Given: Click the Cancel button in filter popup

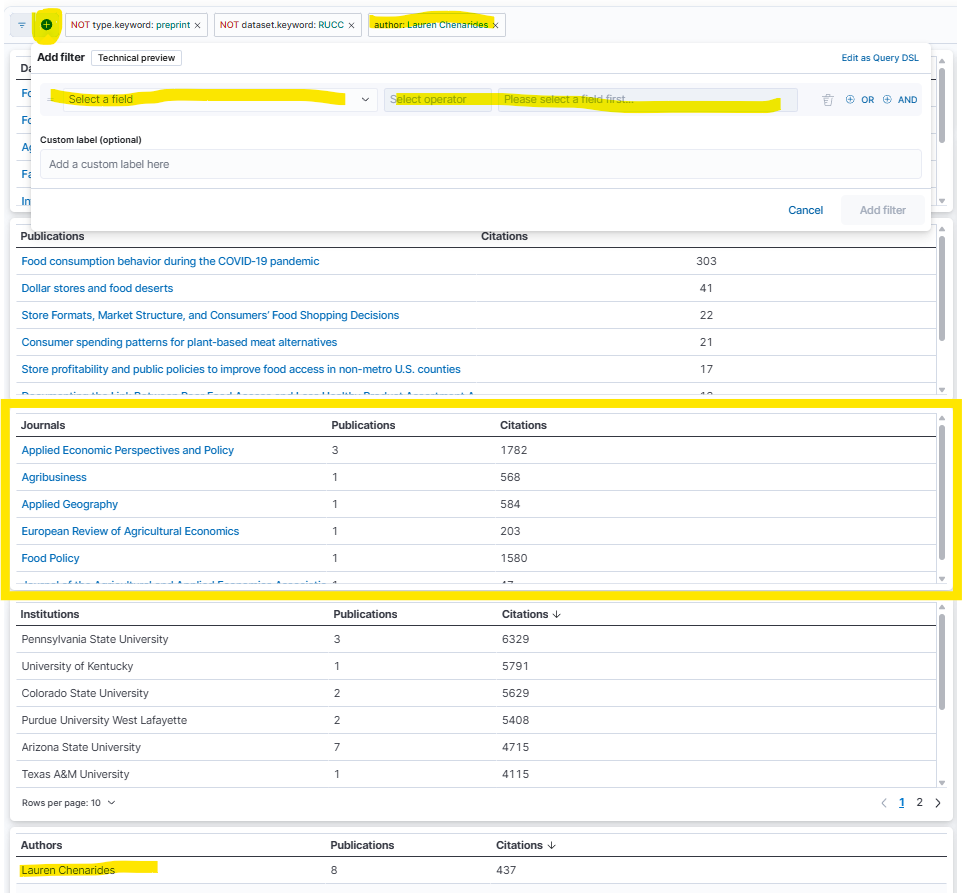Looking at the screenshot, I should (x=805, y=210).
